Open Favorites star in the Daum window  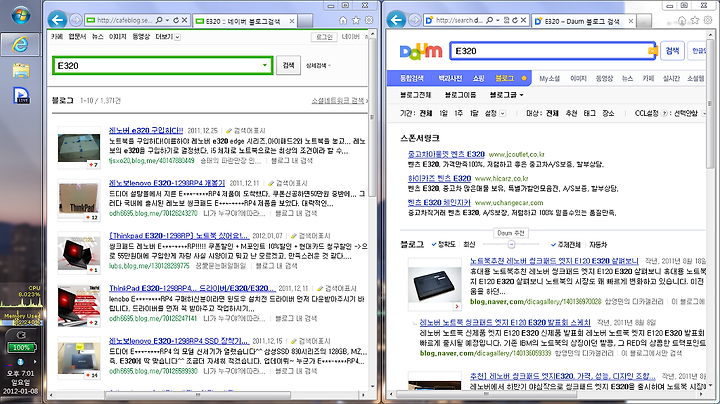pyautogui.click(x=695, y=20)
